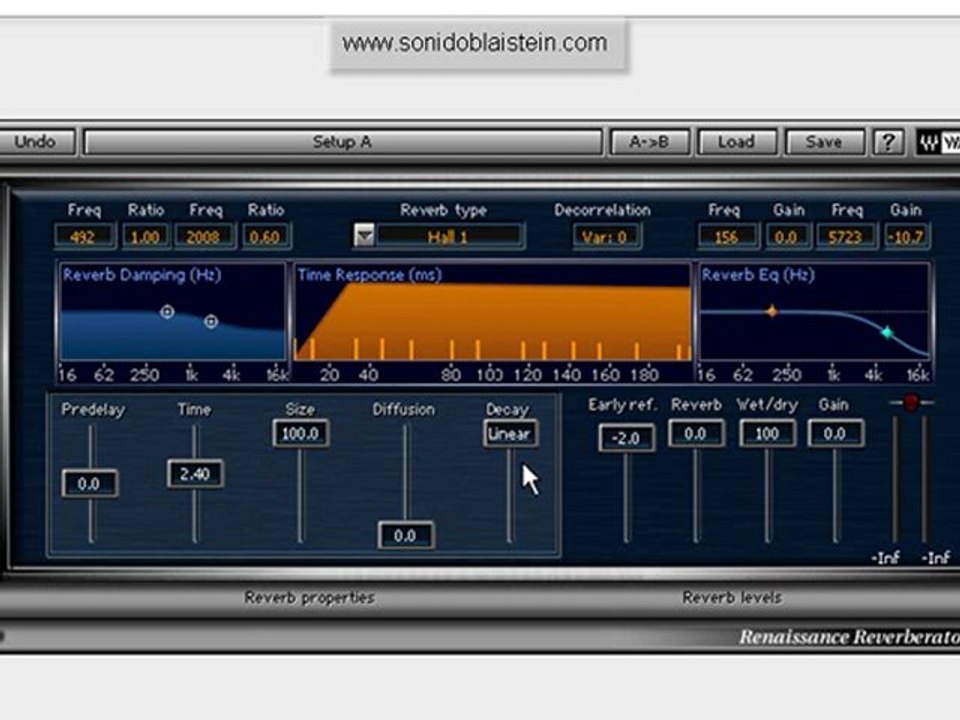Open the Setup A preset bar
The width and height of the screenshot is (960, 720).
pos(343,142)
